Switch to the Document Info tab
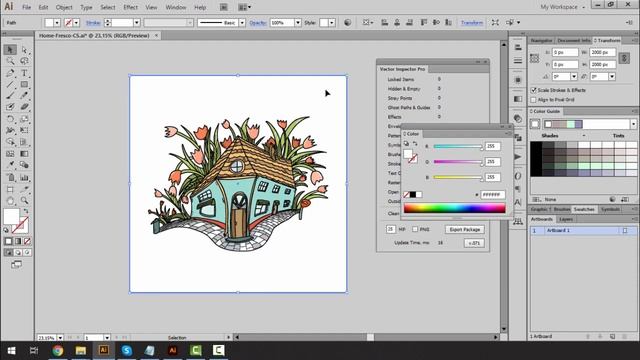The image size is (640, 360). [573, 40]
